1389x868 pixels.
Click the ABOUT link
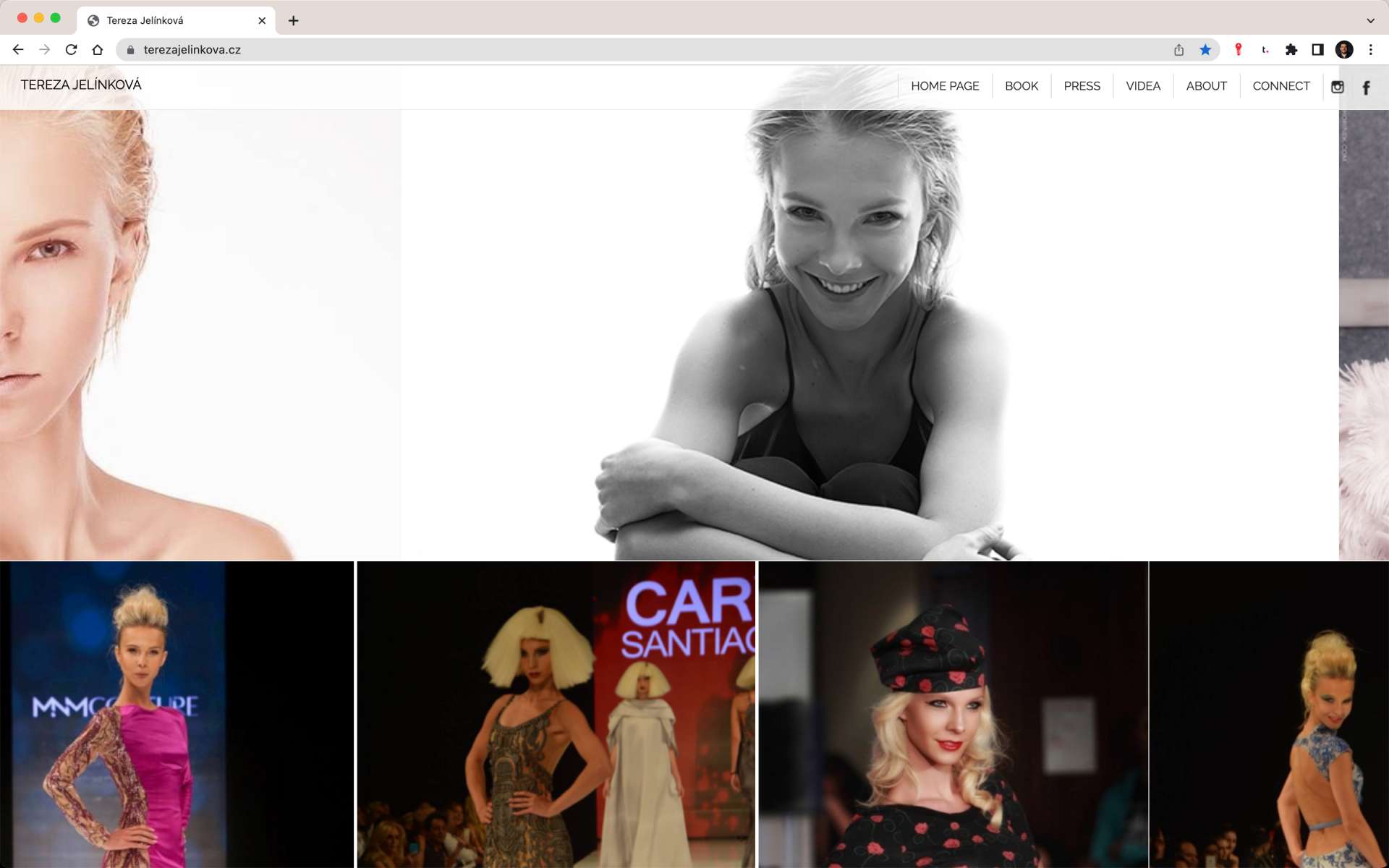click(1206, 86)
